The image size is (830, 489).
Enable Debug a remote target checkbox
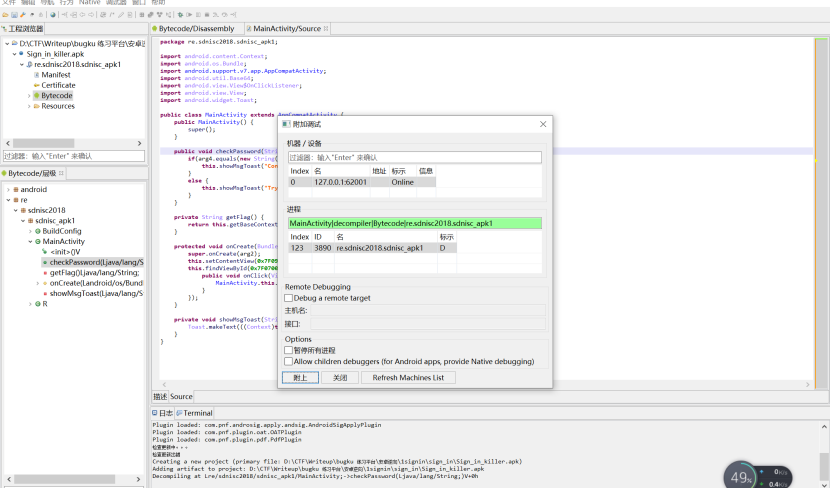pyautogui.click(x=289, y=298)
